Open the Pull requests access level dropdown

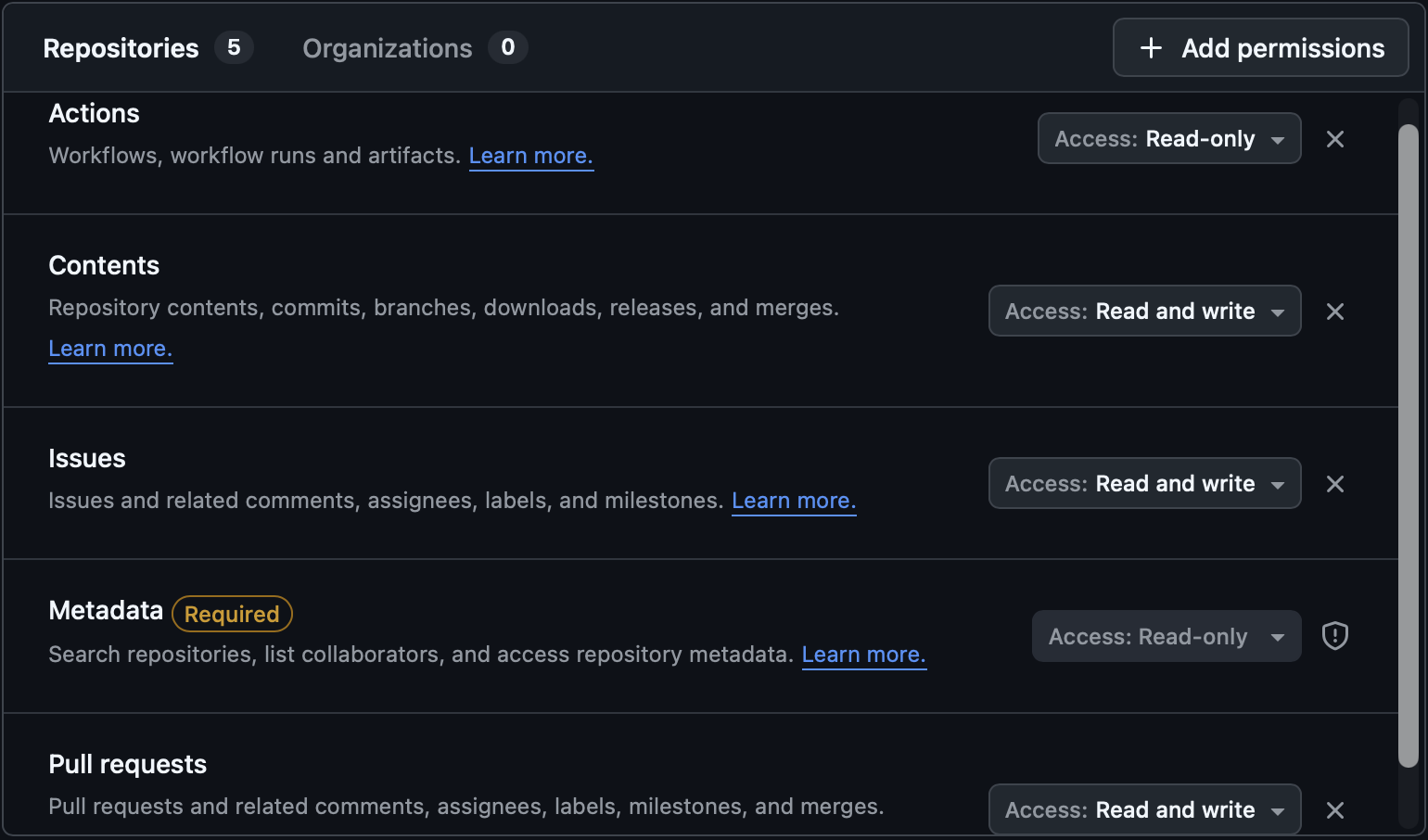click(x=1144, y=808)
